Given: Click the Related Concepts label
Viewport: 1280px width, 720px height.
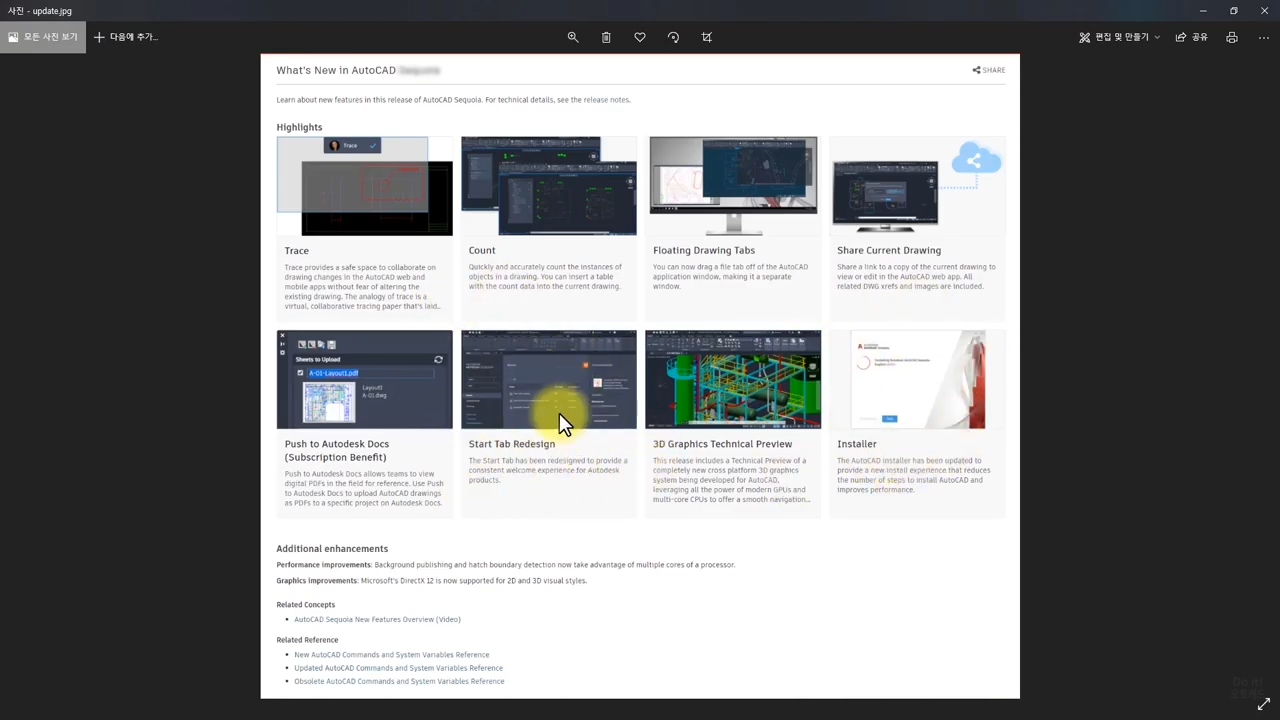Looking at the screenshot, I should coord(306,605).
